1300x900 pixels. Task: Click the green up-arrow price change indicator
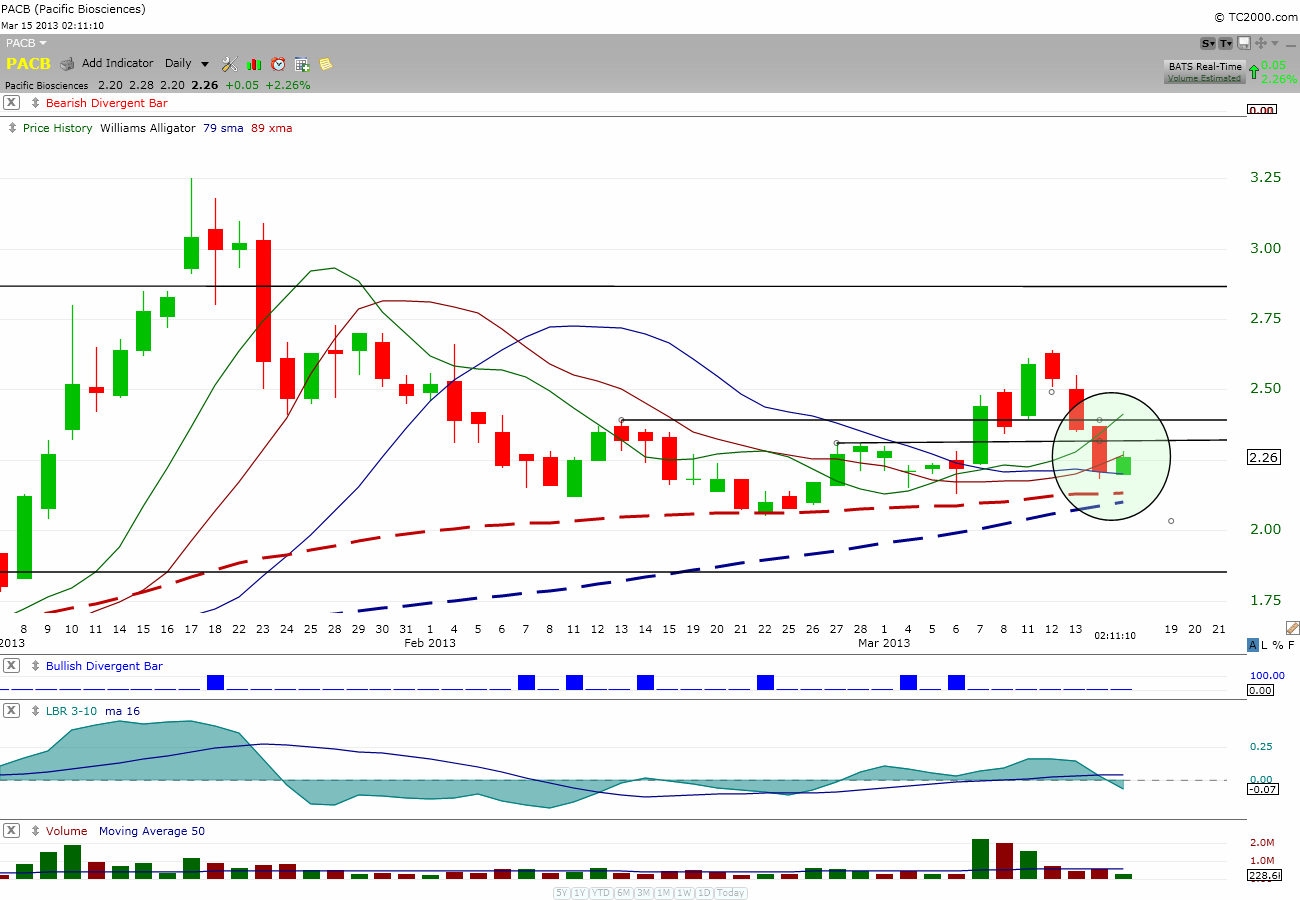pyautogui.click(x=1254, y=72)
